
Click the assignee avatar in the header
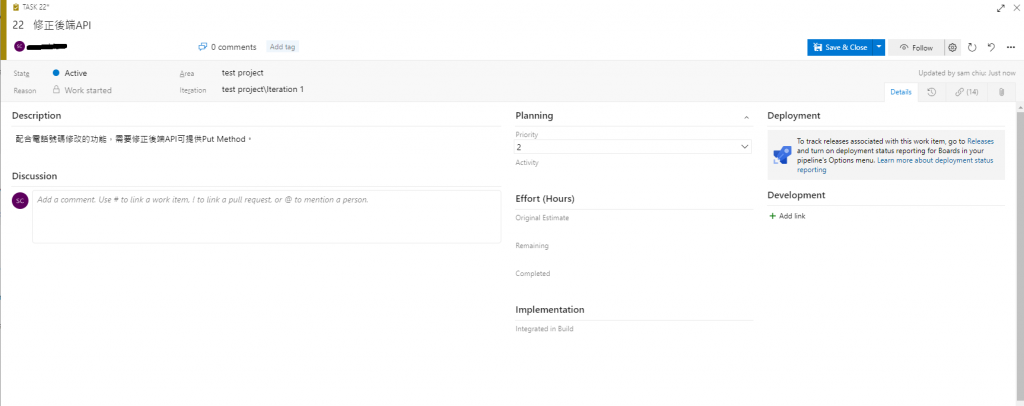[19, 46]
